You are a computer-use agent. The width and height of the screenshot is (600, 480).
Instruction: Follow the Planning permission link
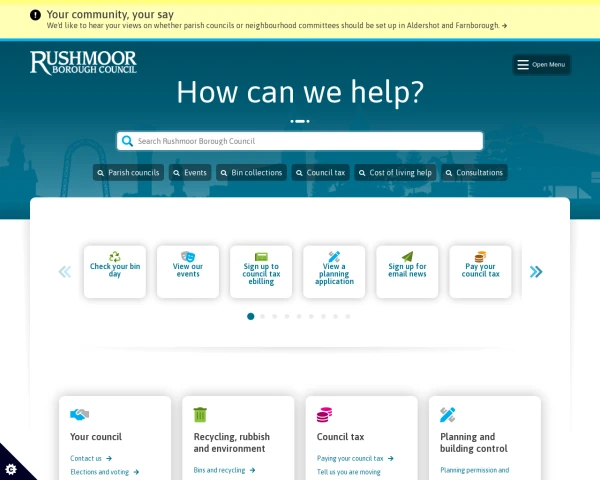(x=474, y=470)
